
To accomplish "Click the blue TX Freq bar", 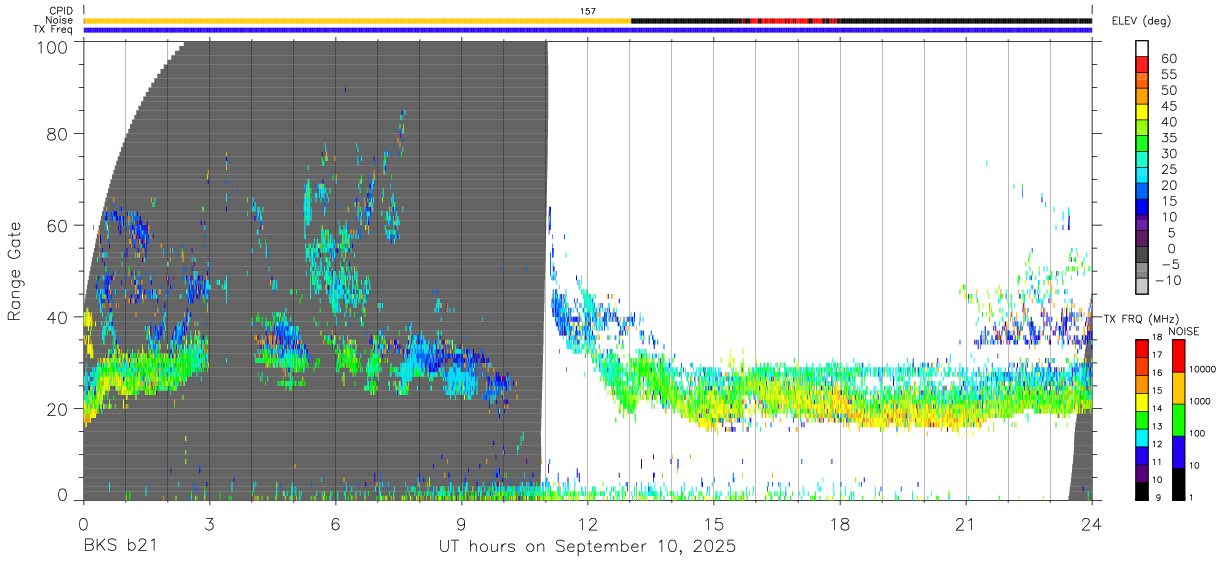I will pos(587,30).
